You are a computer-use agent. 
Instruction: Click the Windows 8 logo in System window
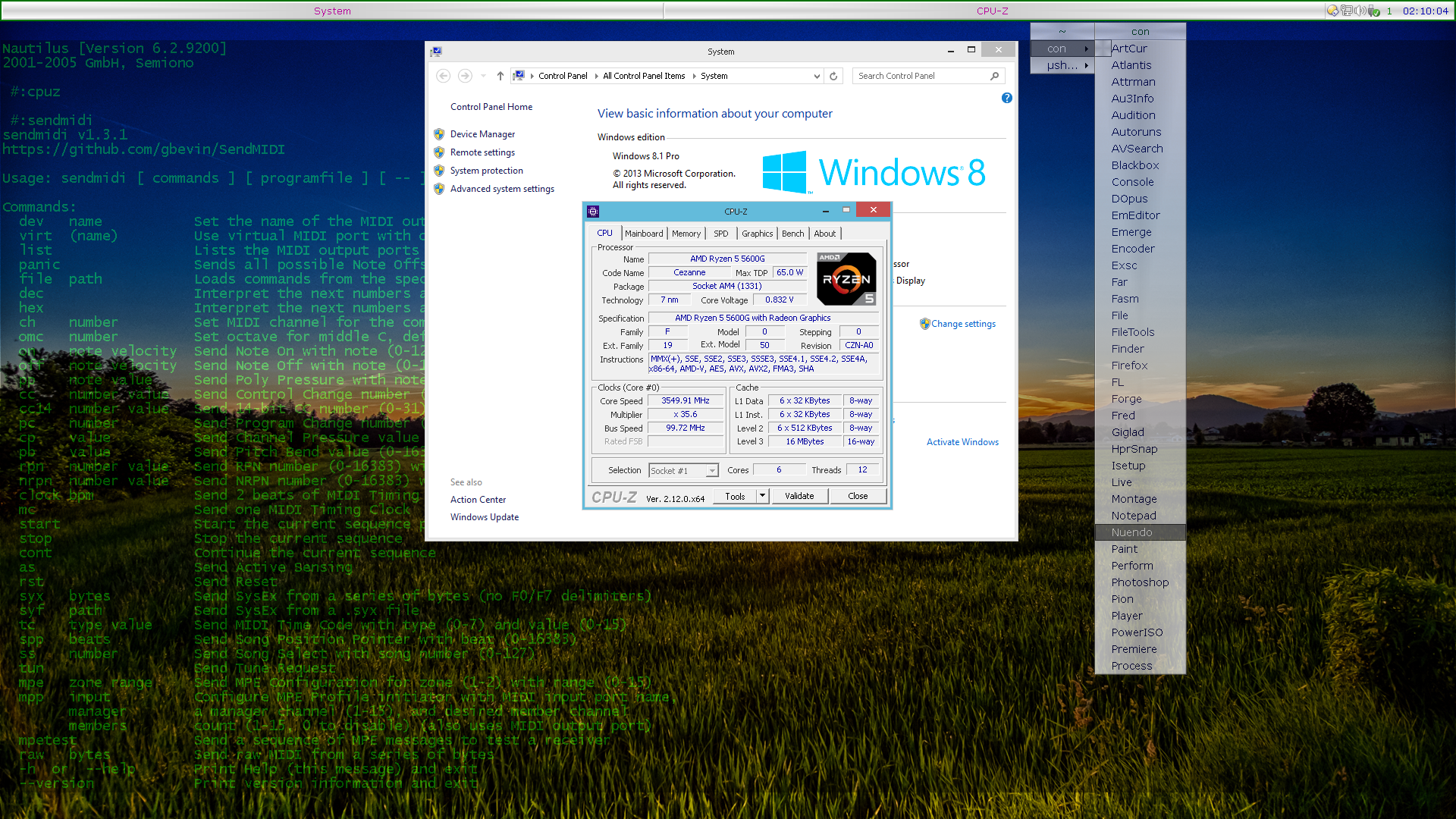point(874,172)
